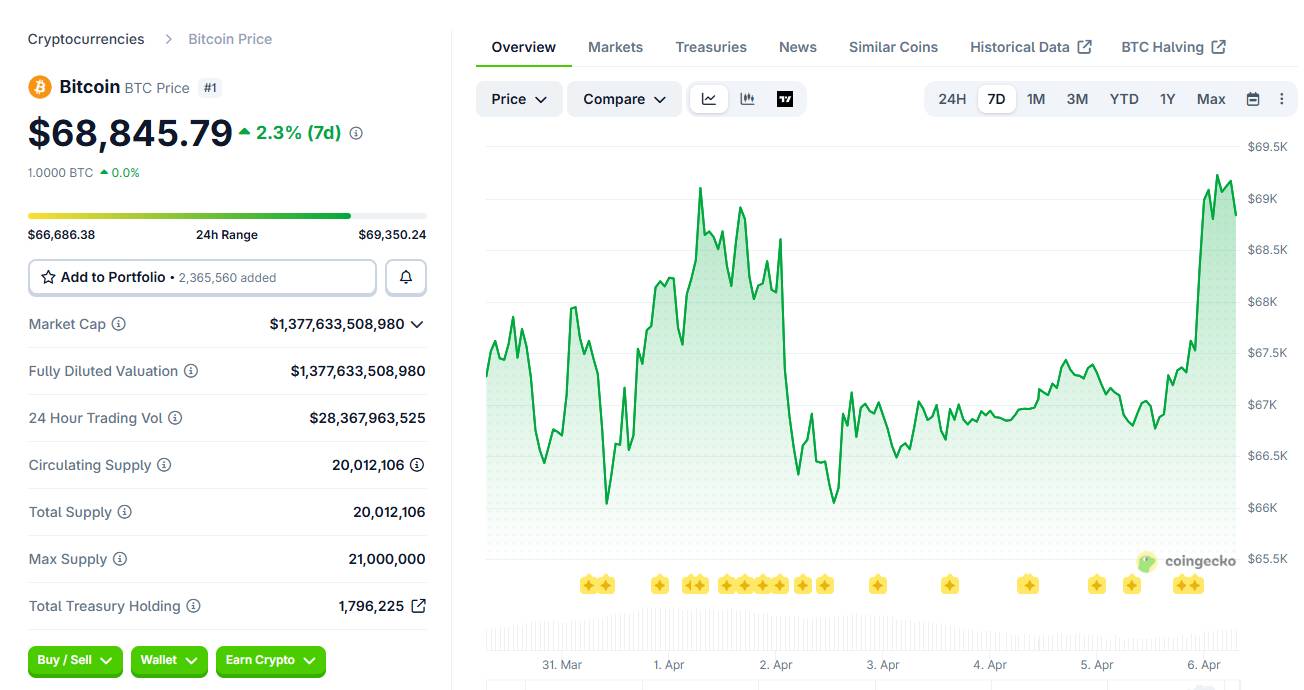Switch to the Markets tab
The width and height of the screenshot is (1304, 690).
pyautogui.click(x=615, y=46)
